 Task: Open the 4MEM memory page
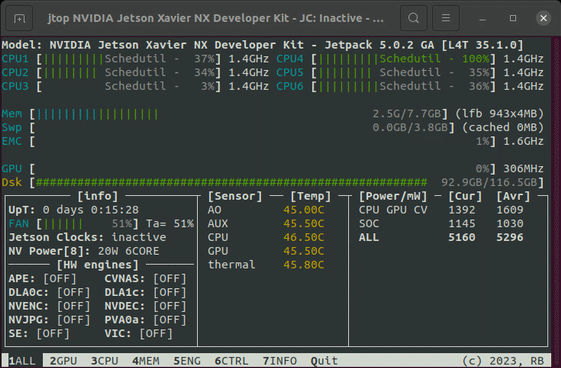pos(146,361)
